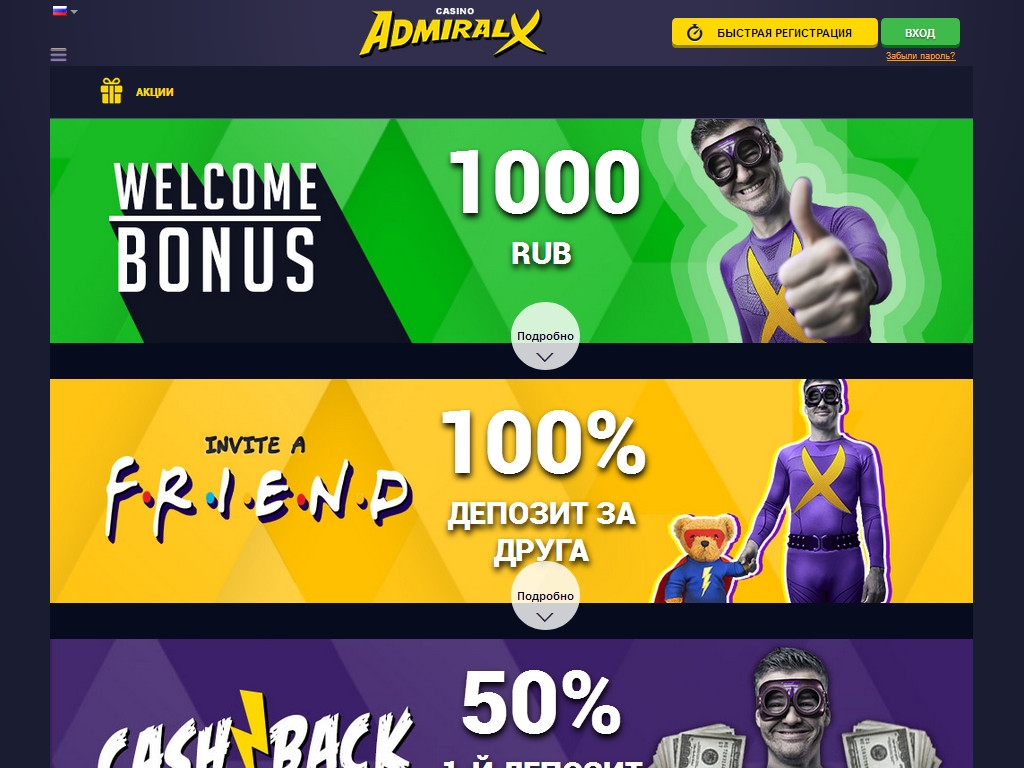Open the Забыли пароль? link
Viewport: 1024px width, 768px height.
coord(920,56)
